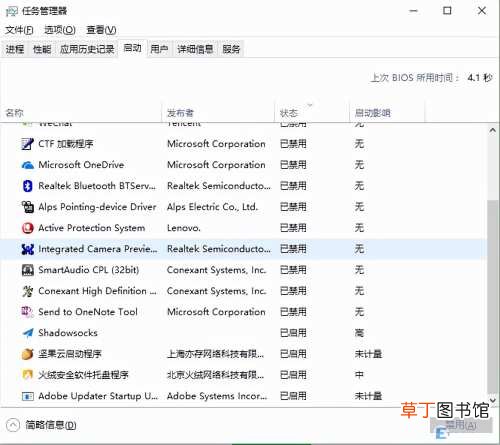
Task: Select the Alps Pointing-device Driver entry
Action: pos(97,207)
